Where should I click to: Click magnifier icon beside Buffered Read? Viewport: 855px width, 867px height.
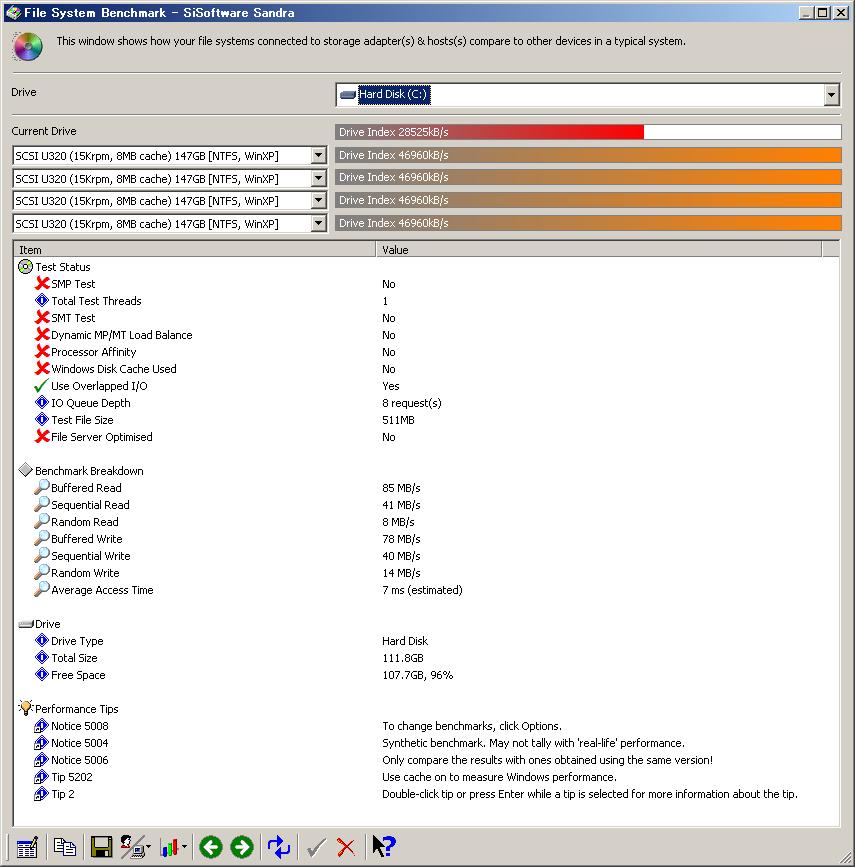pyautogui.click(x=41, y=487)
